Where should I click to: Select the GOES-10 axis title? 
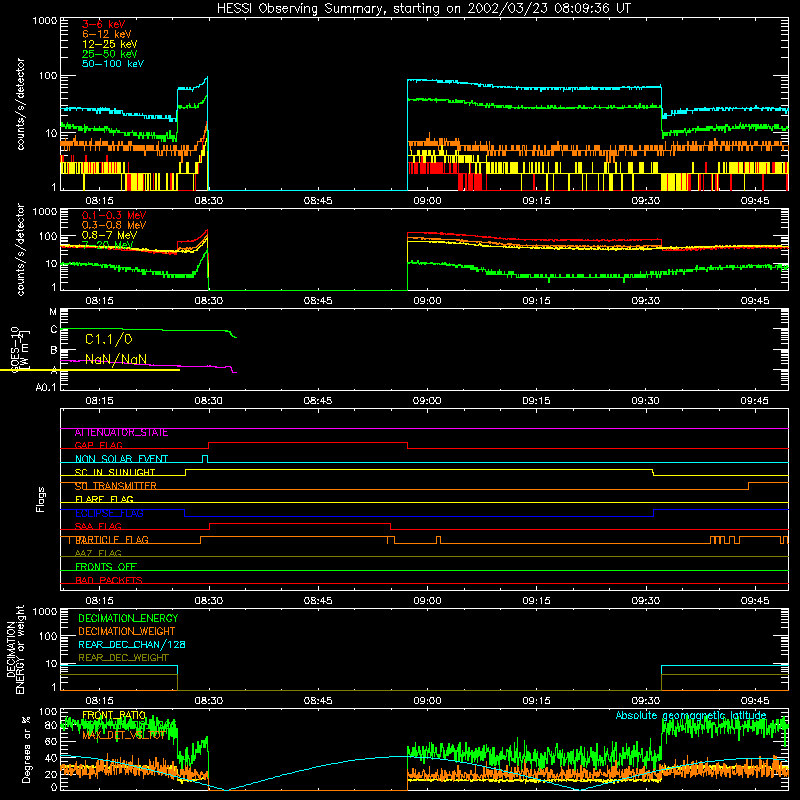pyautogui.click(x=16, y=351)
